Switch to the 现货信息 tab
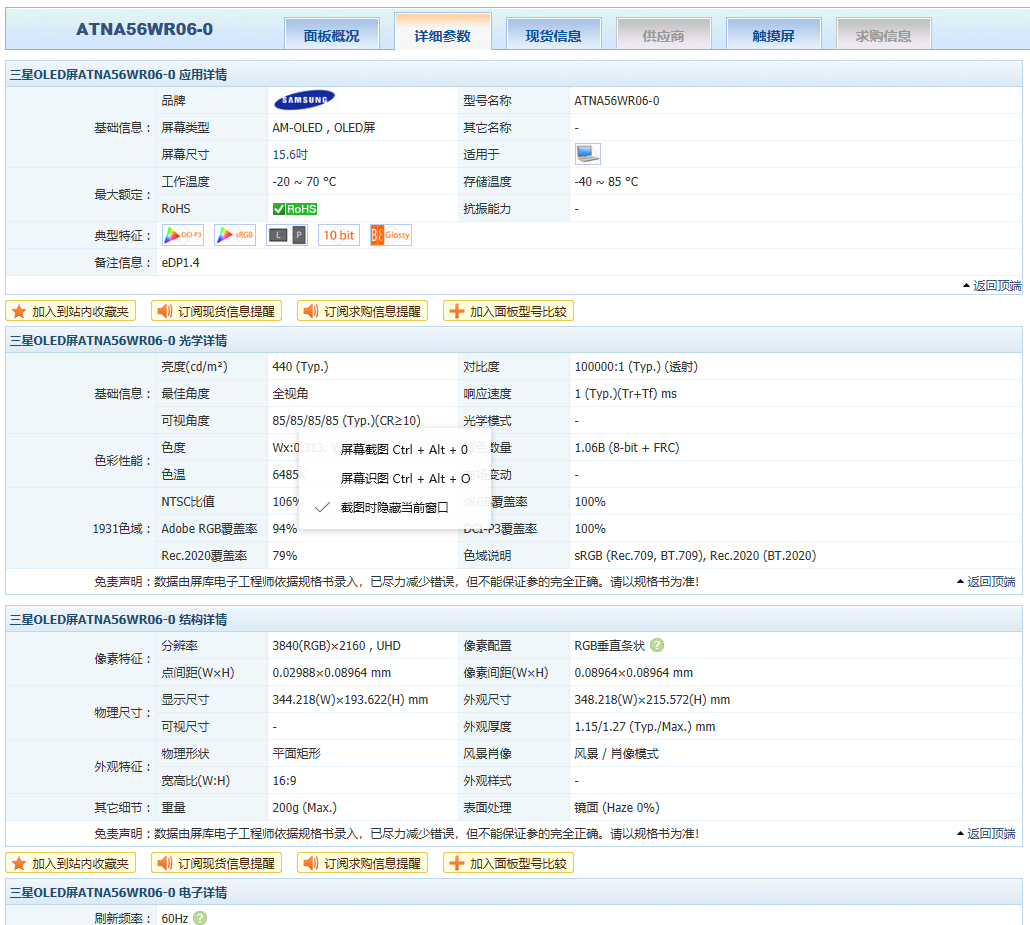 pos(554,34)
